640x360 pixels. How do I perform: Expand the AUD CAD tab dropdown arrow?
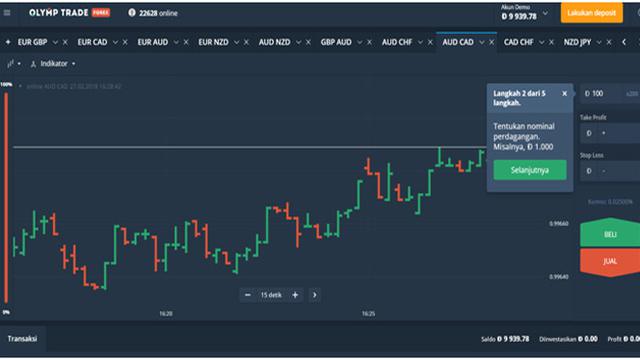point(482,42)
